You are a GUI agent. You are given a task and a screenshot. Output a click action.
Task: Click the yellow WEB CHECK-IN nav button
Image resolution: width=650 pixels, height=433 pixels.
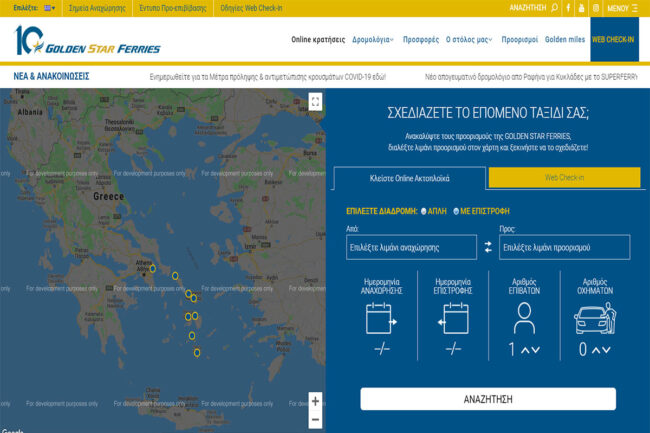tap(614, 40)
